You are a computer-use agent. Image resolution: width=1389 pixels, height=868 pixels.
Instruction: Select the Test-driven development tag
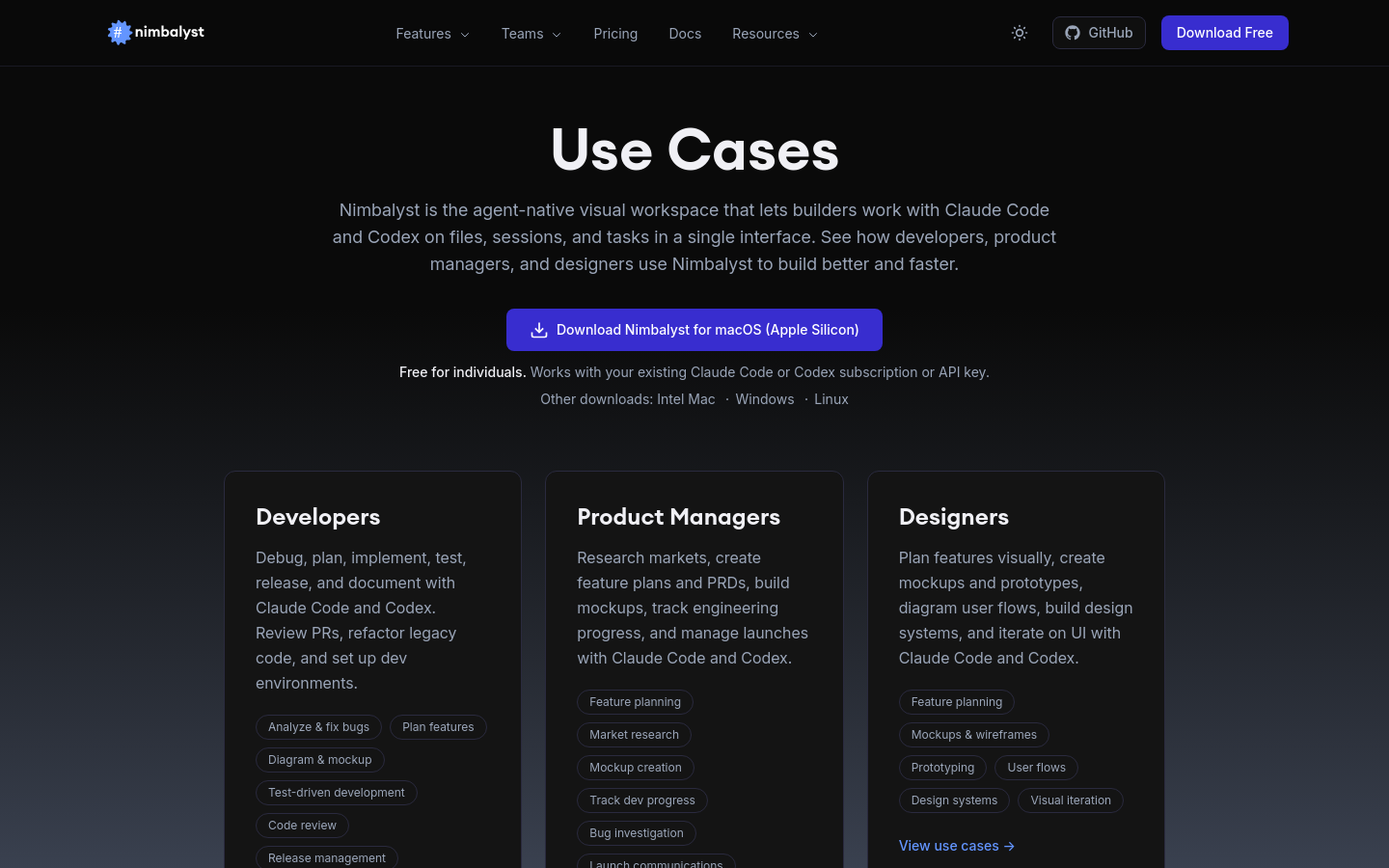(337, 793)
